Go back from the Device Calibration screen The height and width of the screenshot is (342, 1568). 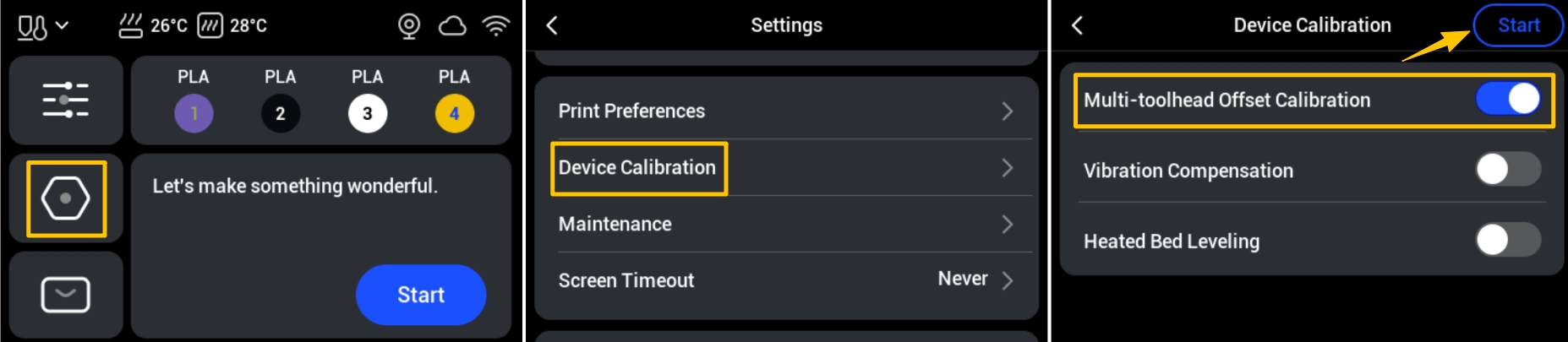(x=1077, y=25)
